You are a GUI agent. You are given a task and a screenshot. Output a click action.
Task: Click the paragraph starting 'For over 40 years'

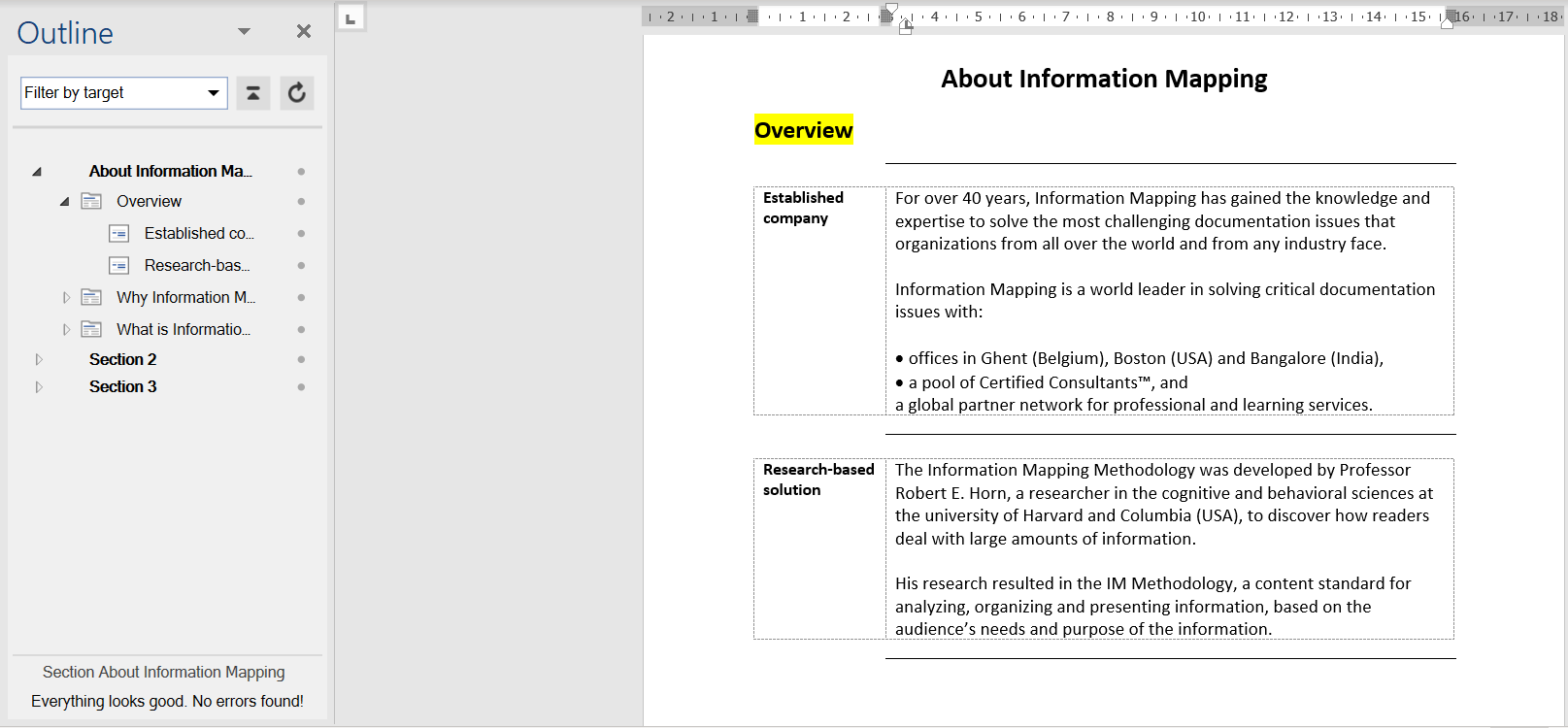pyautogui.click(x=1162, y=221)
